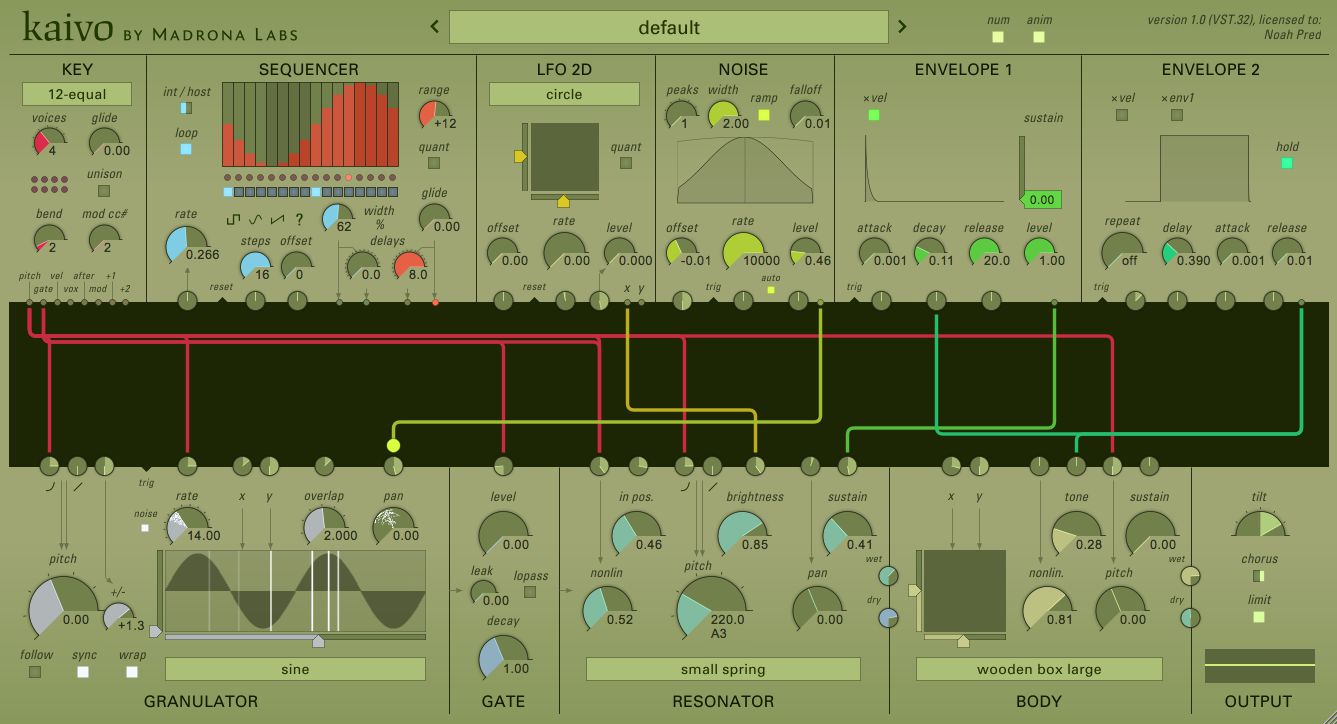
Task: Enable unison in the Key section
Action: coord(104,191)
